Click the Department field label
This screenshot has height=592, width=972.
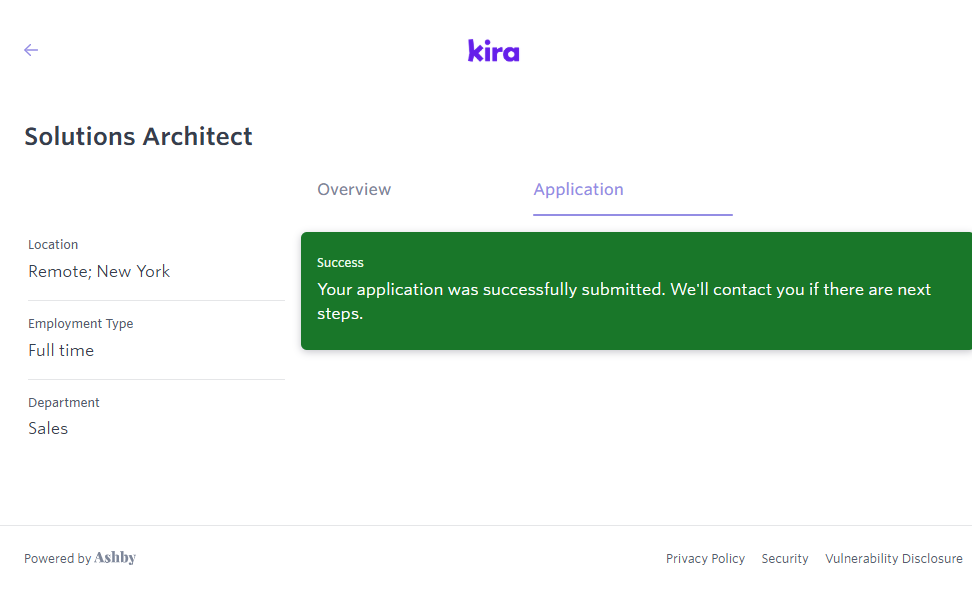[64, 403]
